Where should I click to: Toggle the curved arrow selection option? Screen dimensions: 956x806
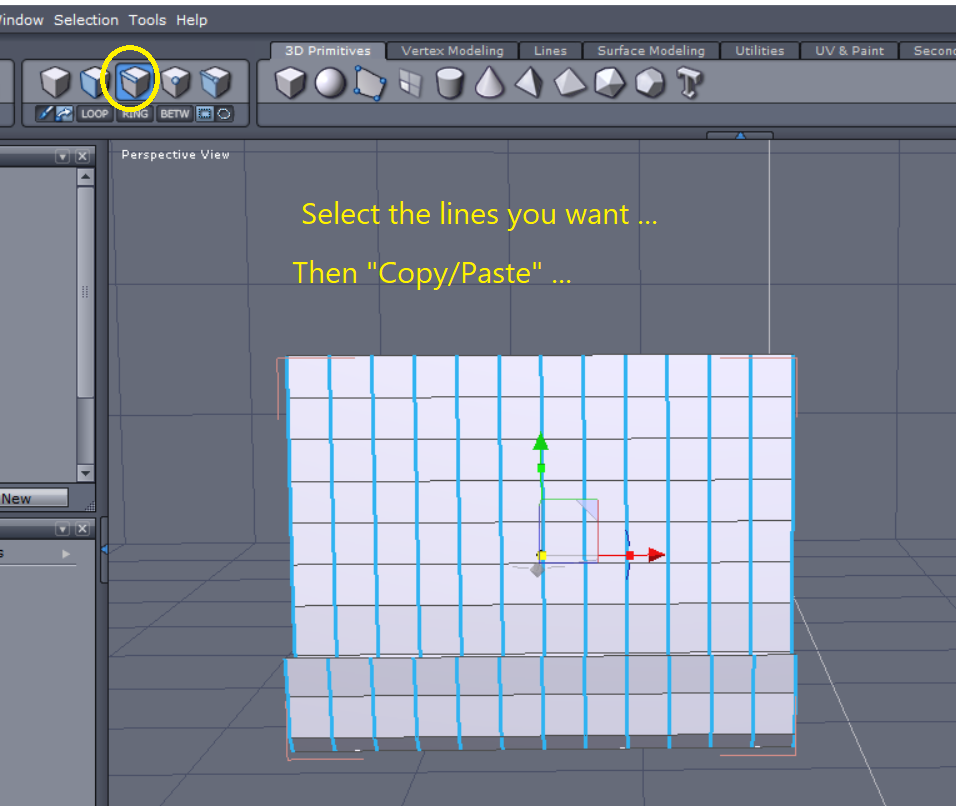64,113
